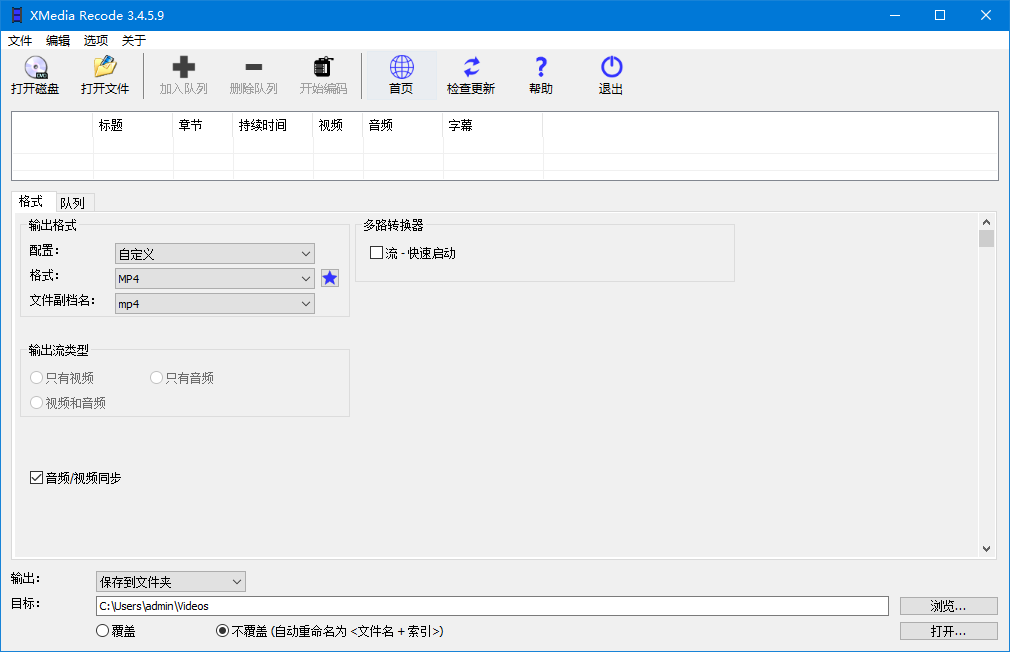Open 帮助 question mark icon
The width and height of the screenshot is (1010, 652).
click(x=541, y=75)
